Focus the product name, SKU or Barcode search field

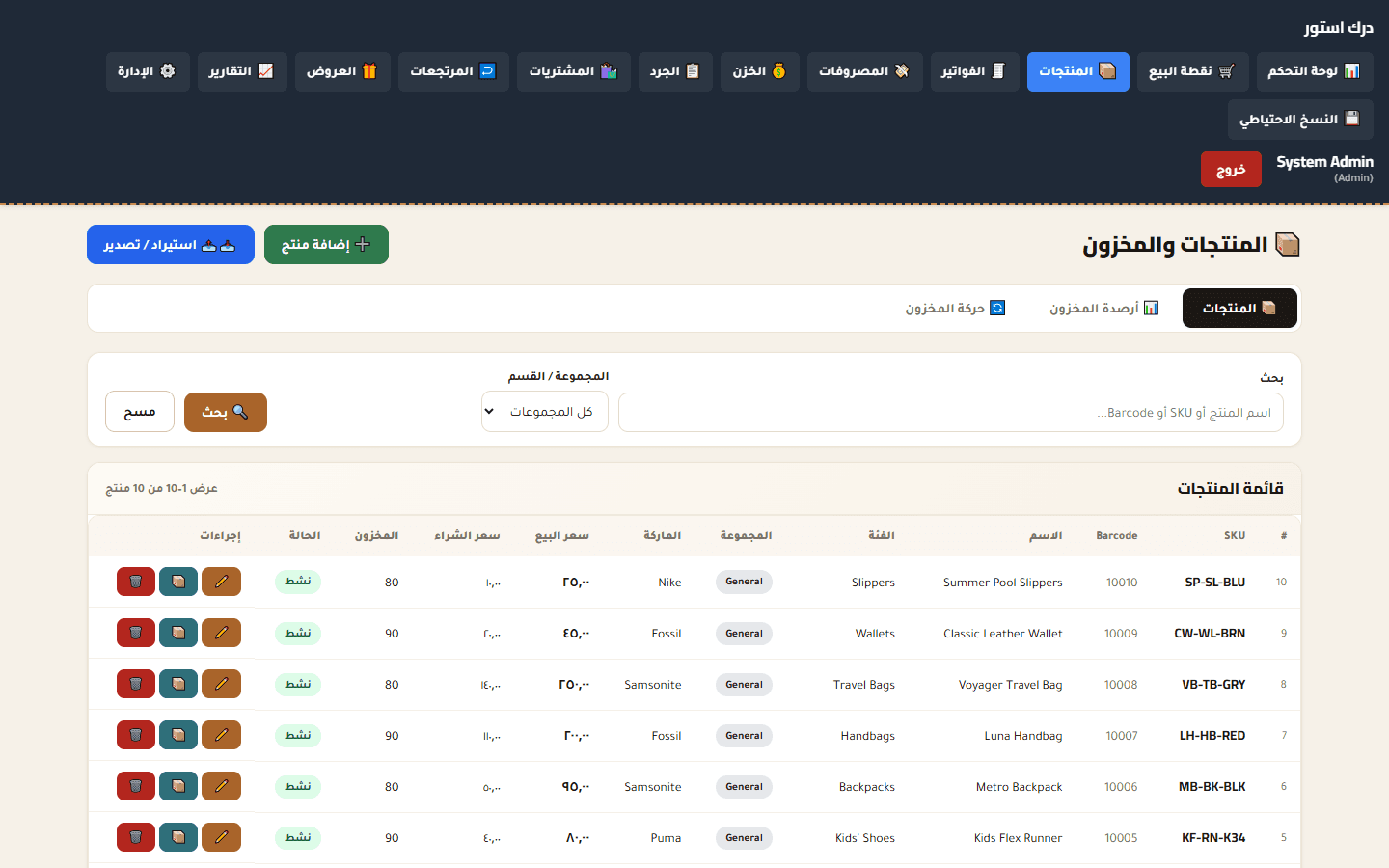[951, 412]
